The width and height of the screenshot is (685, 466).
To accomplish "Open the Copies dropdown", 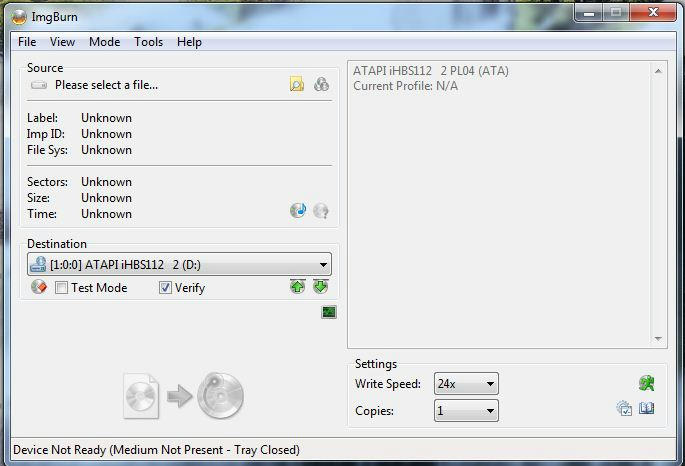I will click(466, 411).
